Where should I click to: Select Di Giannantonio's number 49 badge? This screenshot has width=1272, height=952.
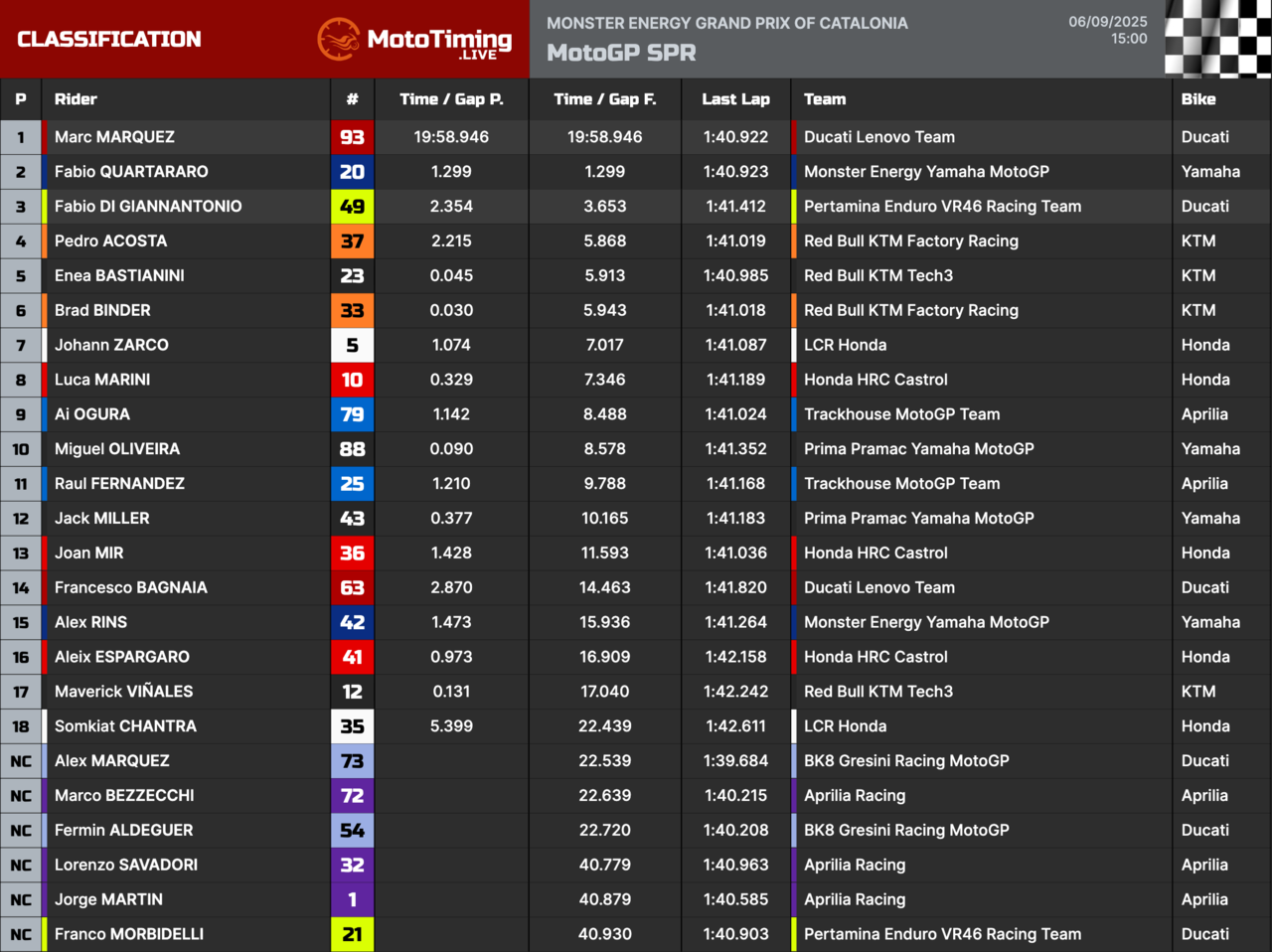tap(353, 207)
